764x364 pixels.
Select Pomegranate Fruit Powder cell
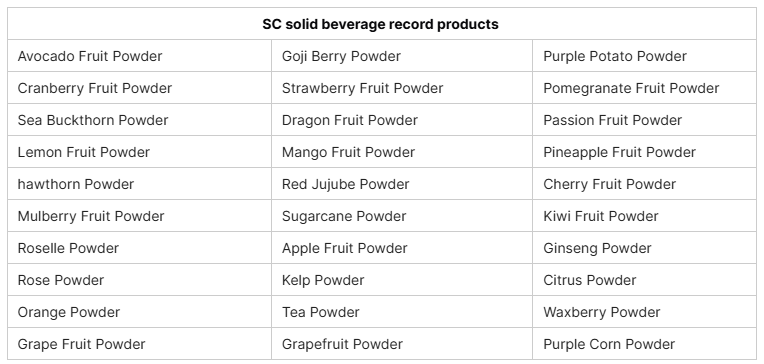644,88
